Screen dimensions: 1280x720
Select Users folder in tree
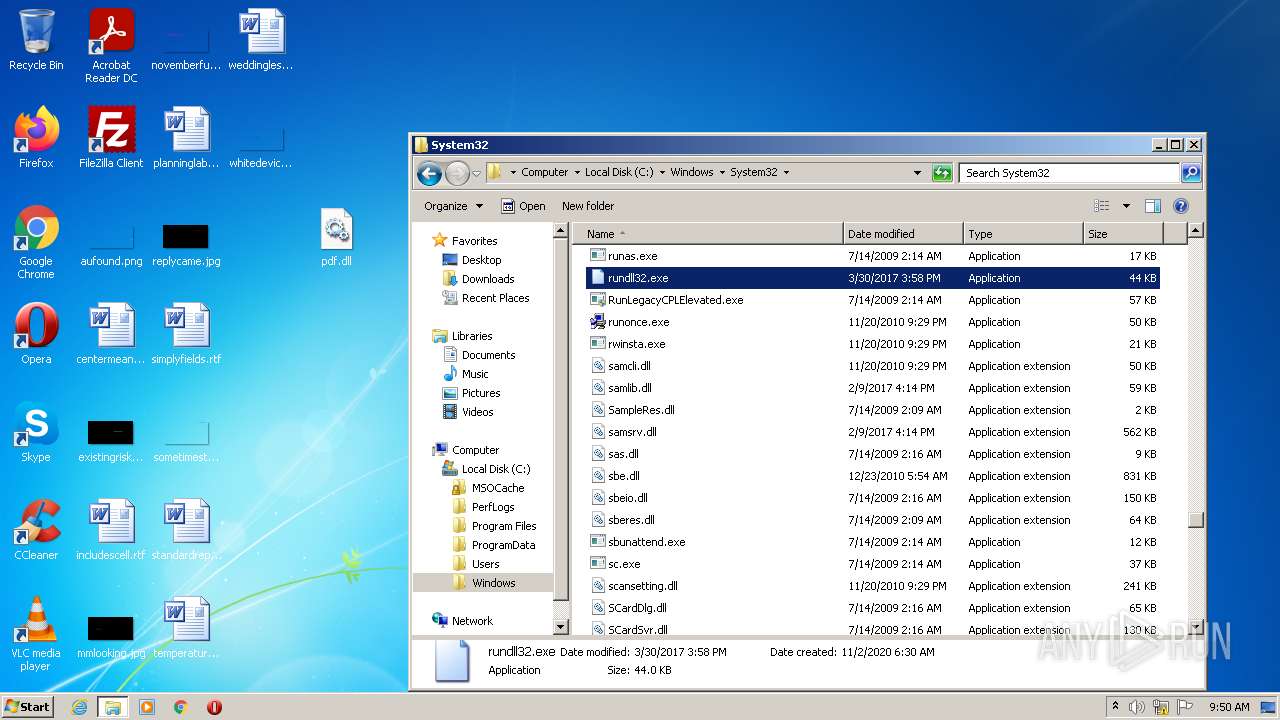pyautogui.click(x=475, y=564)
